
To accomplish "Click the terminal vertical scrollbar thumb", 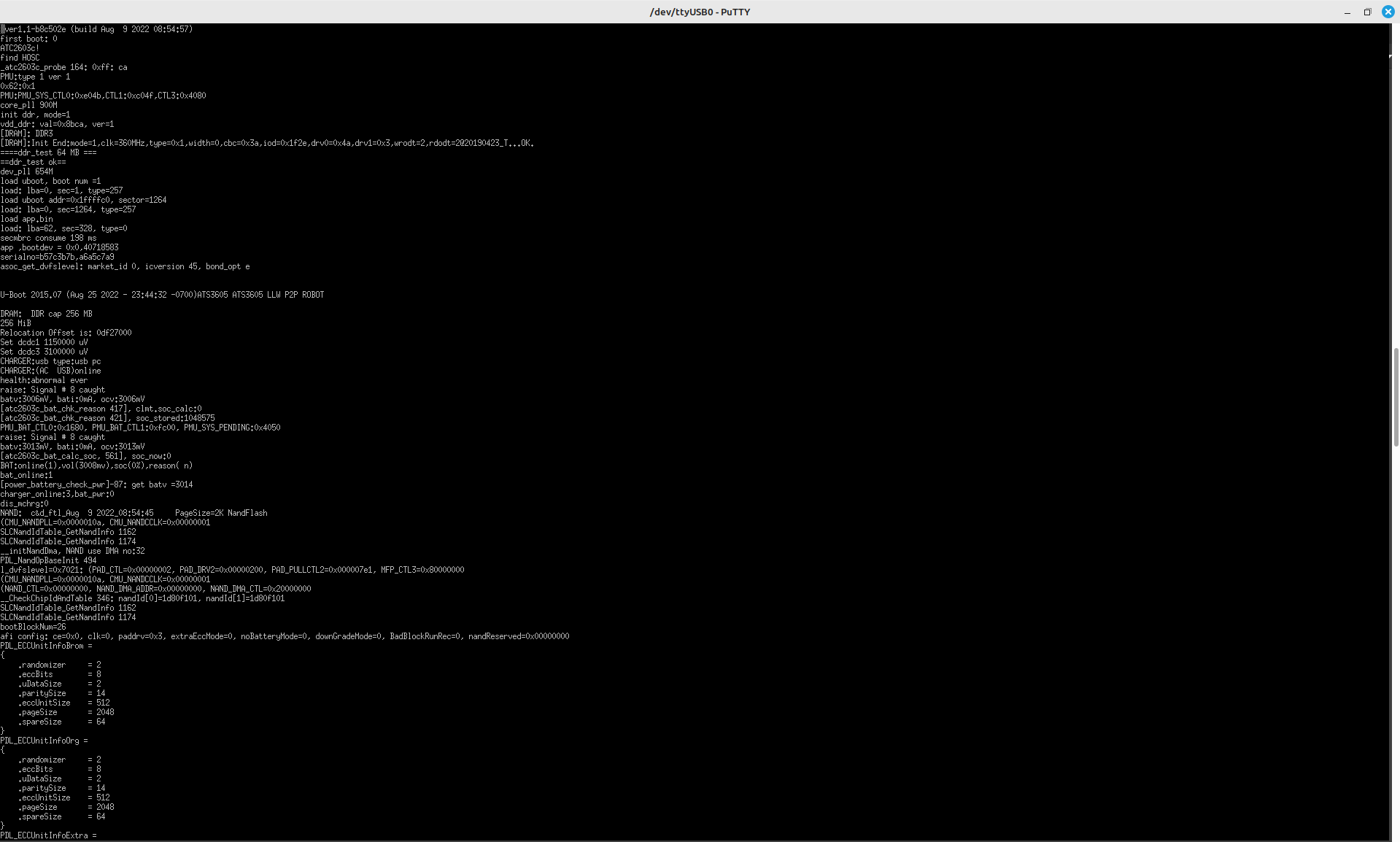I will [x=1396, y=398].
